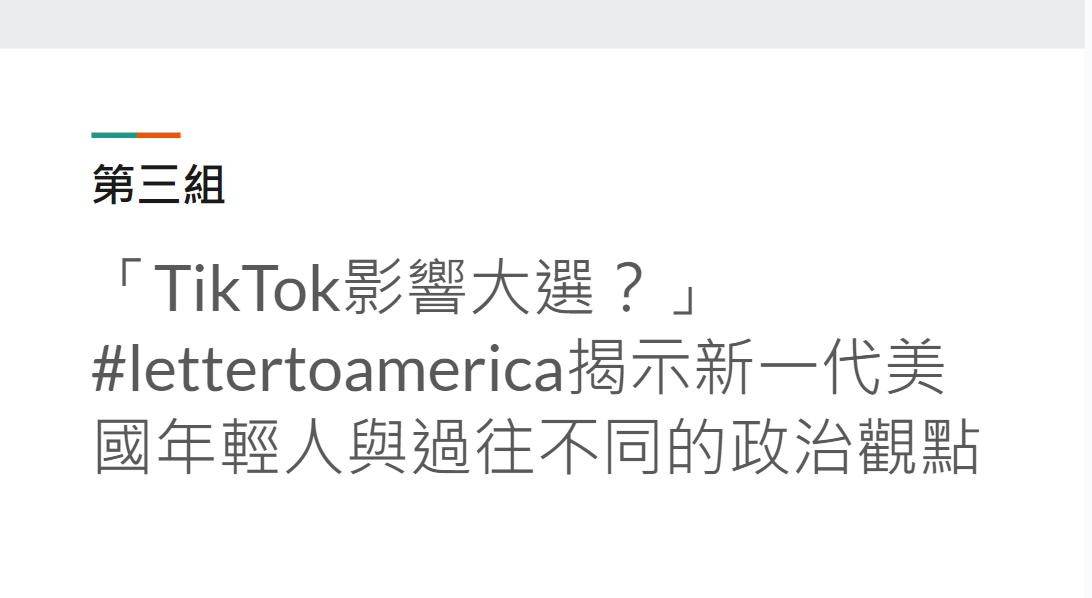Click the word TikTok in headline
This screenshot has width=1092, height=598.
click(x=247, y=288)
